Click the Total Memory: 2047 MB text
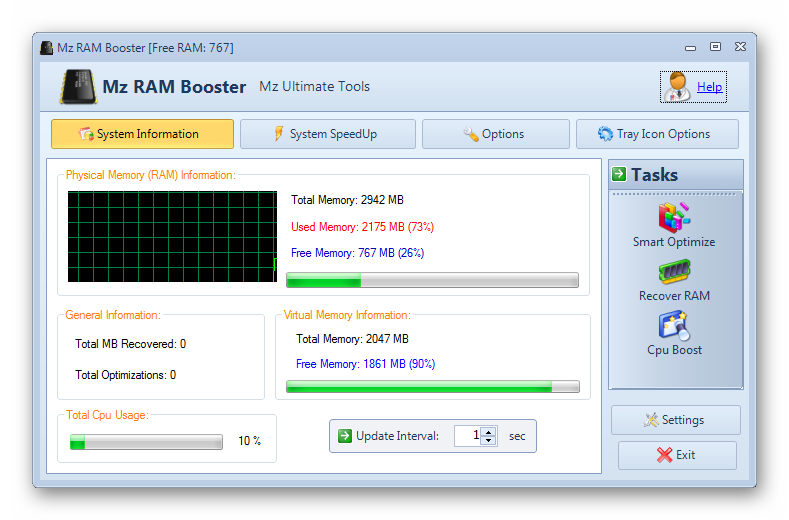789x520 pixels. pos(352,339)
